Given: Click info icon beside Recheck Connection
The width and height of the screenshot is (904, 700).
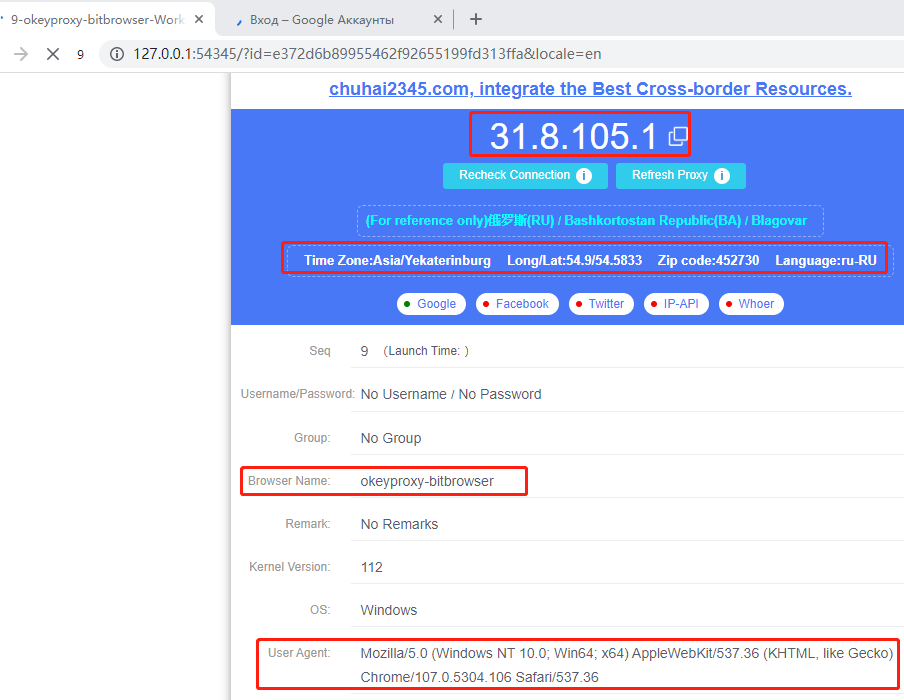Looking at the screenshot, I should tap(584, 176).
